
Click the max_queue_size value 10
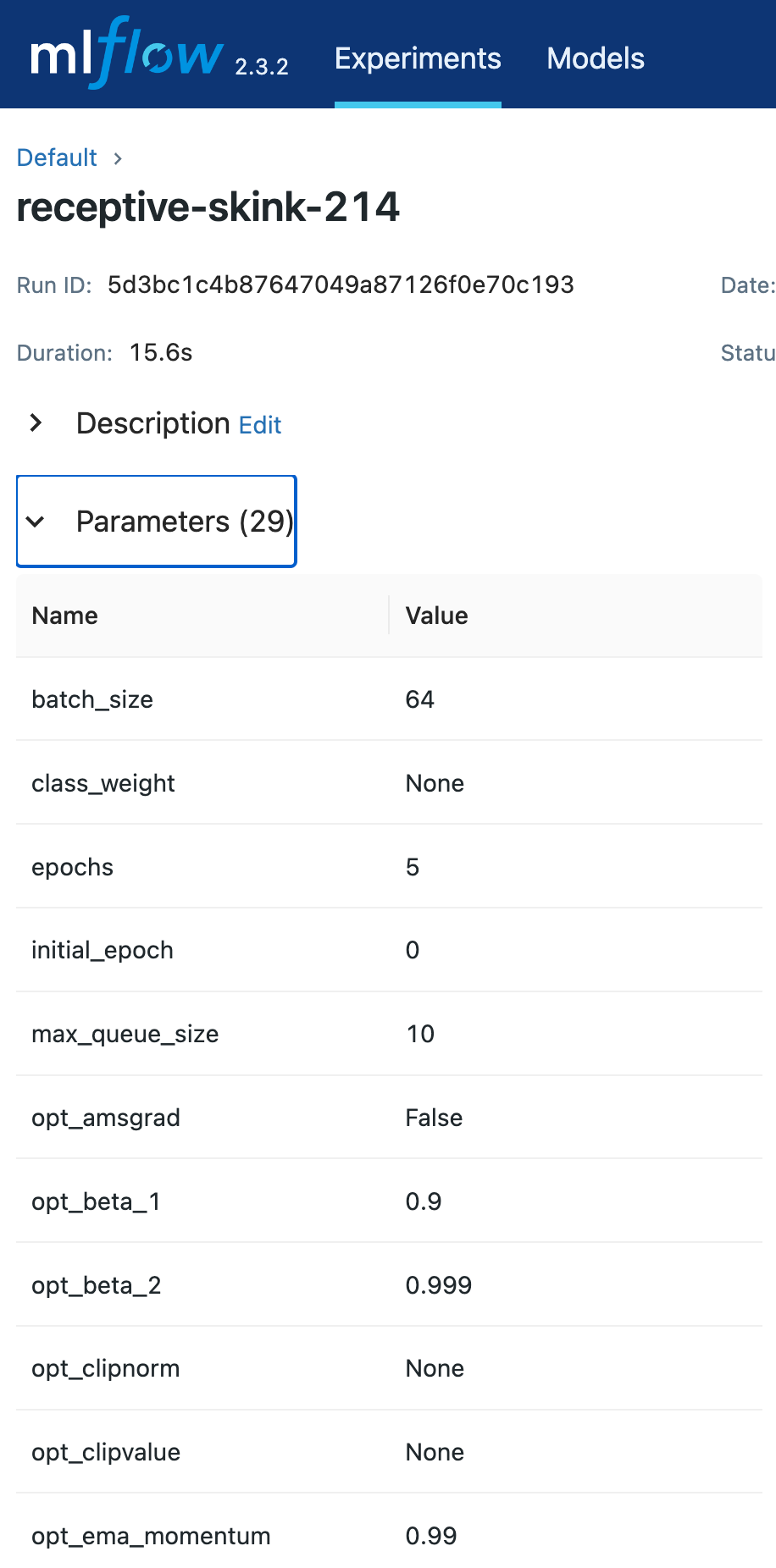420,1034
